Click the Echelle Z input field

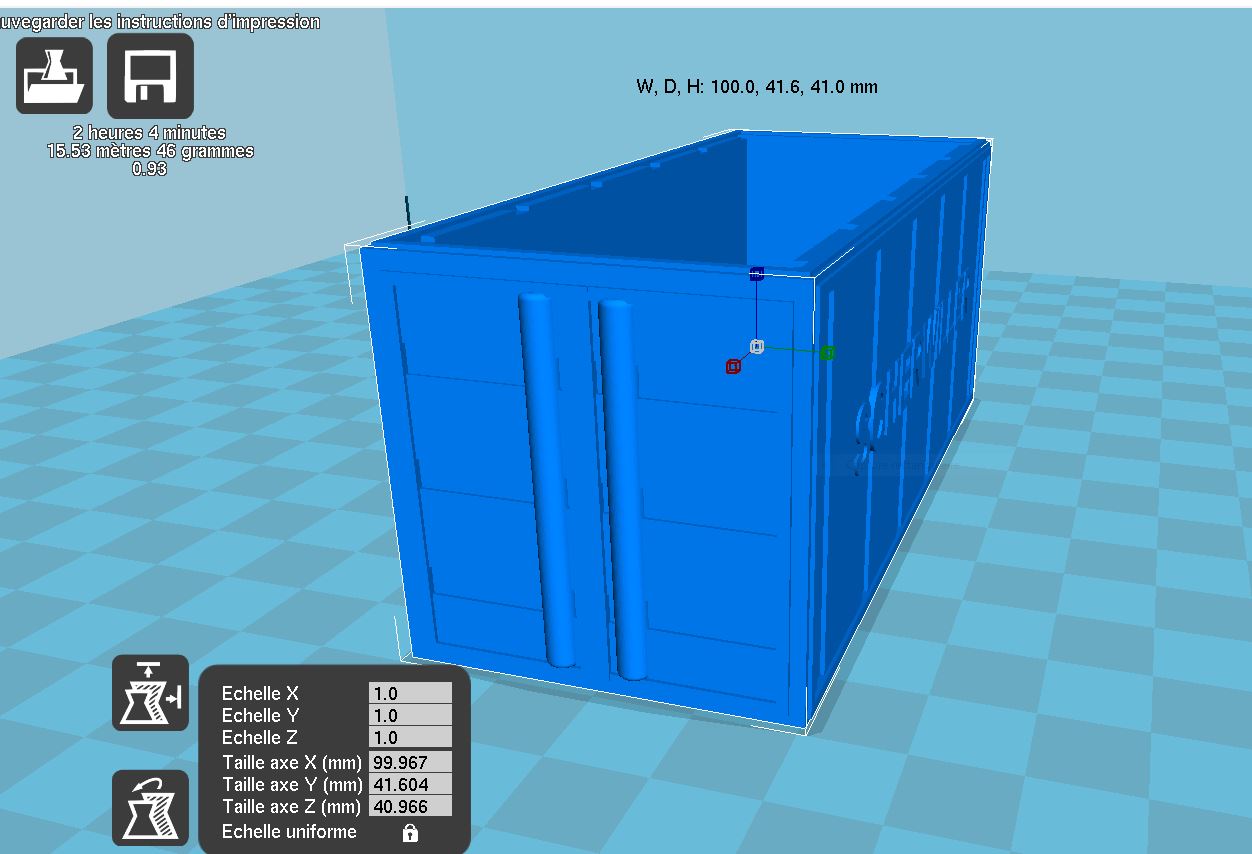pyautogui.click(x=410, y=737)
